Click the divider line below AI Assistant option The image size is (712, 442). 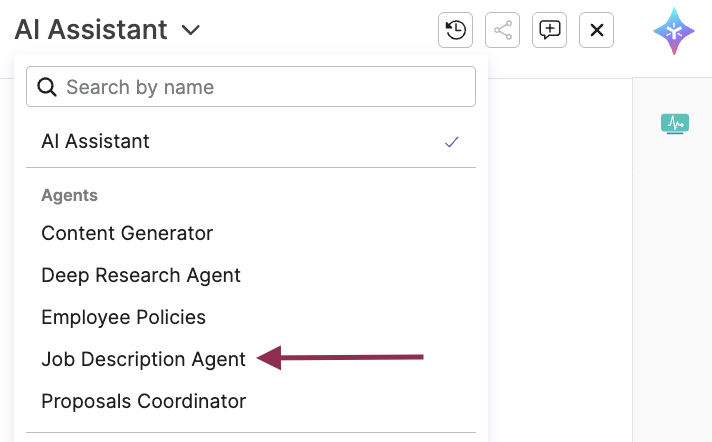coord(250,167)
